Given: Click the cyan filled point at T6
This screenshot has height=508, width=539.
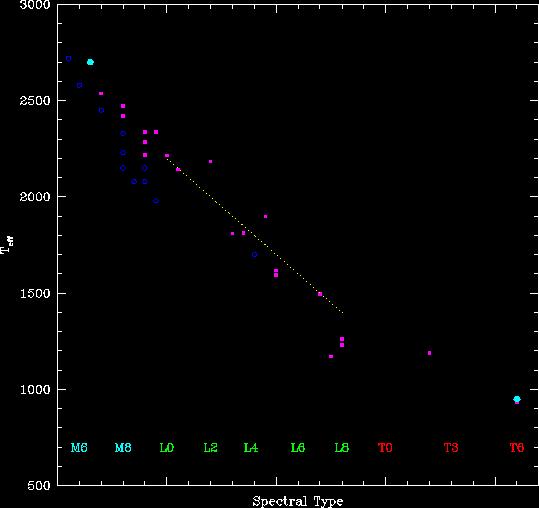Looking at the screenshot, I should (517, 399).
